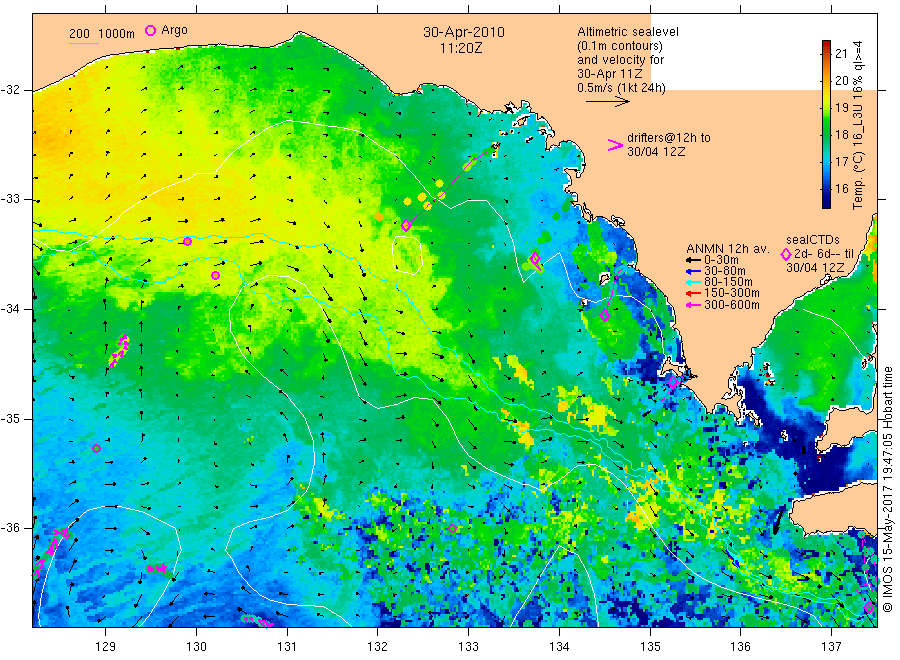This screenshot has height=660, width=900.
Task: Click the 'sealCTDs' legend heading
Action: click(813, 240)
